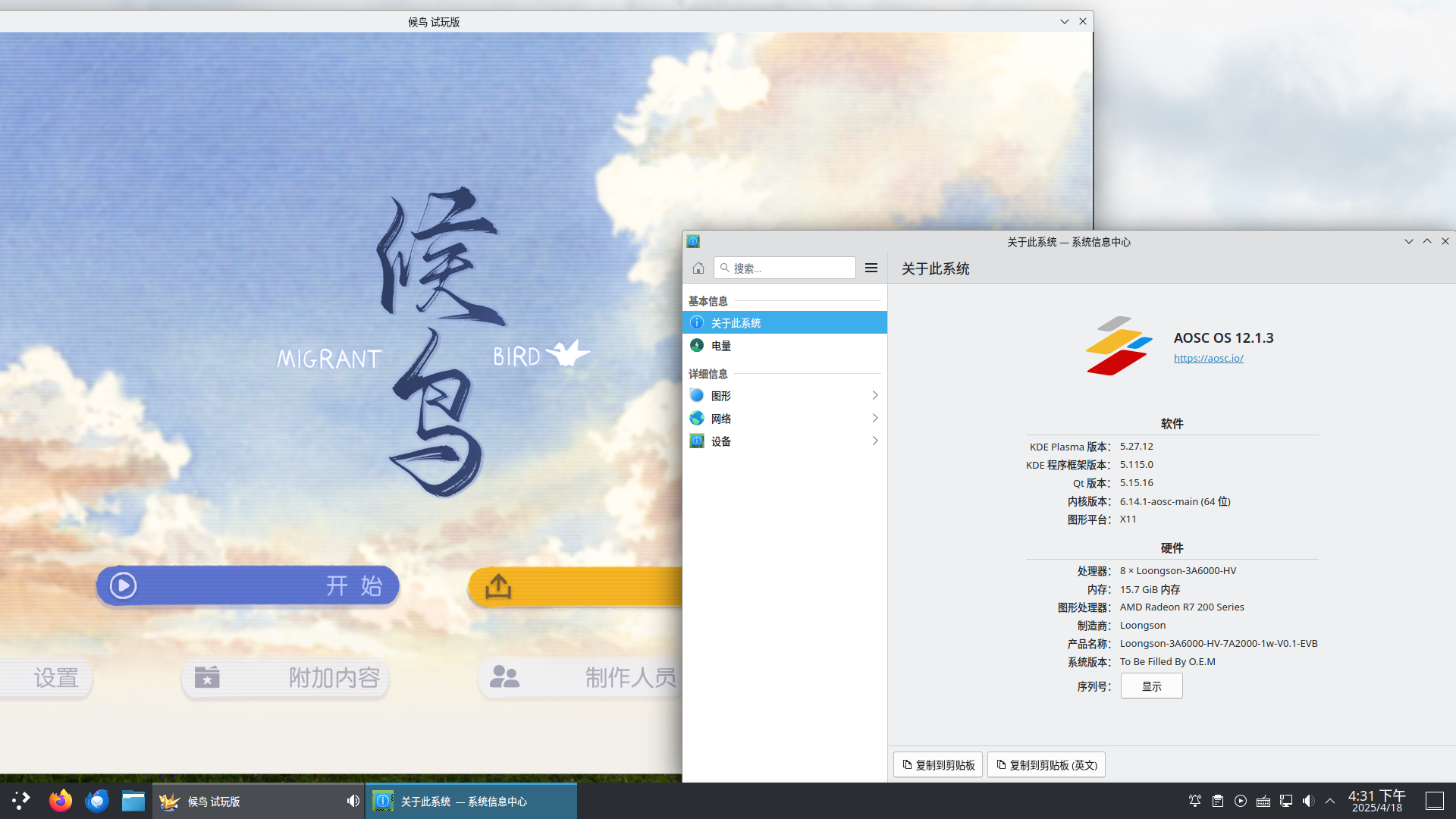
Task: Click the home icon in System Info Center
Action: coord(698,268)
